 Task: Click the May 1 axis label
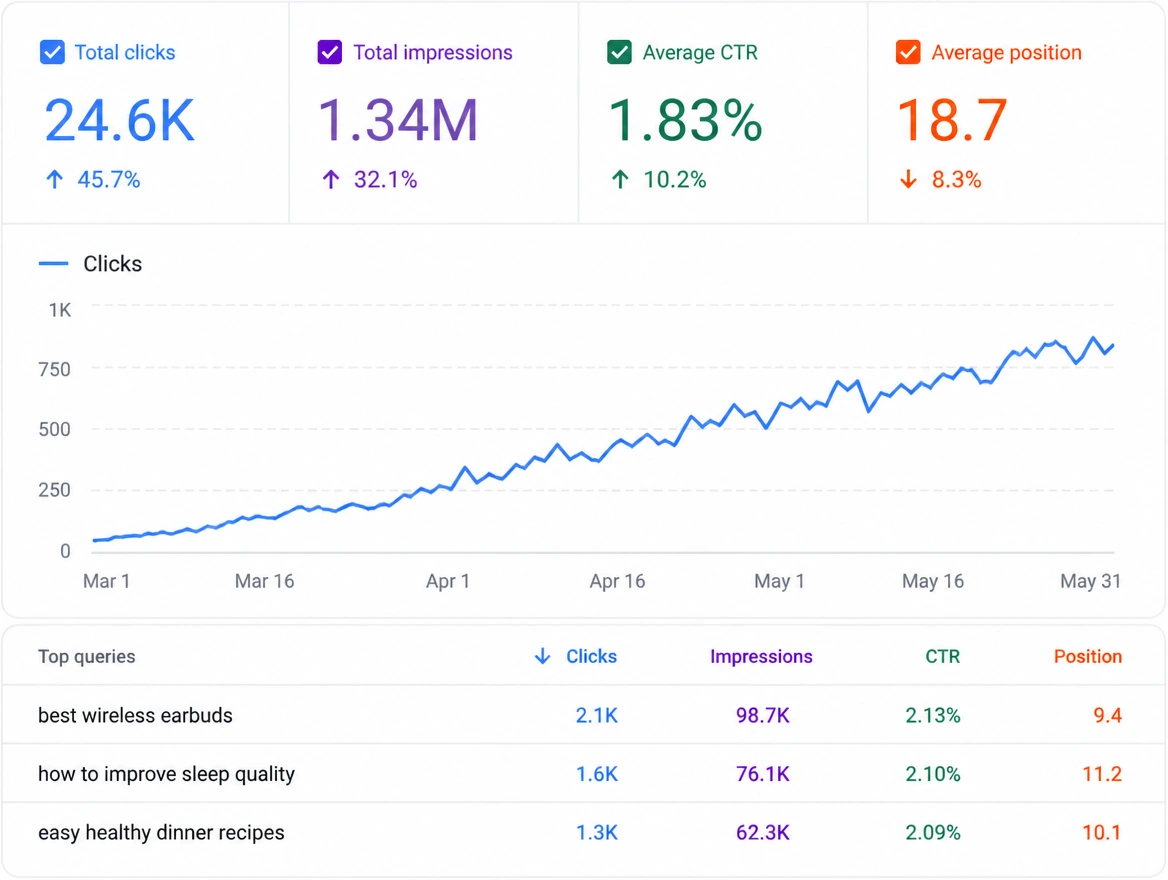779,581
